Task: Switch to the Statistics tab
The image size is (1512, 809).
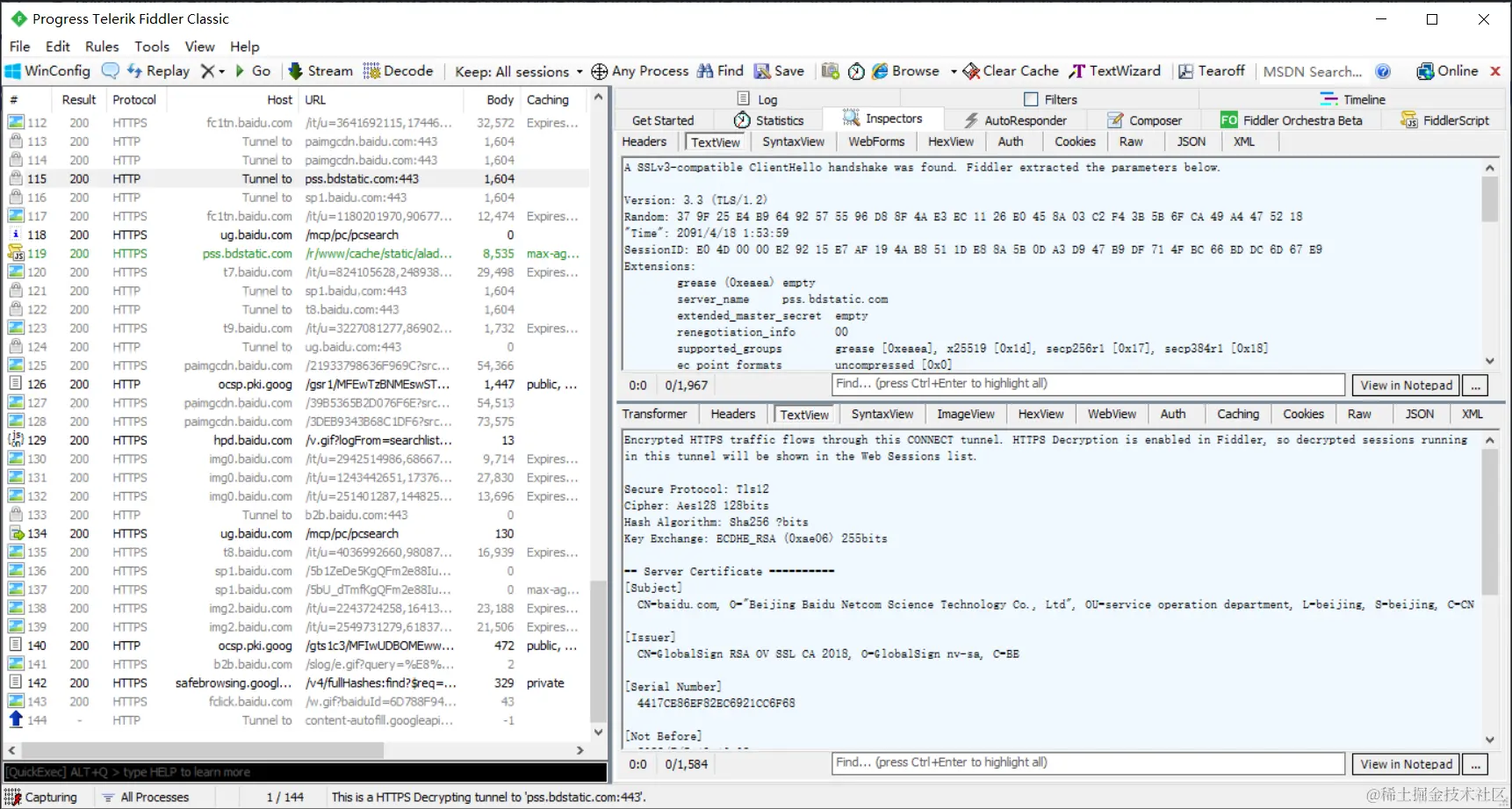Action: 769,120
